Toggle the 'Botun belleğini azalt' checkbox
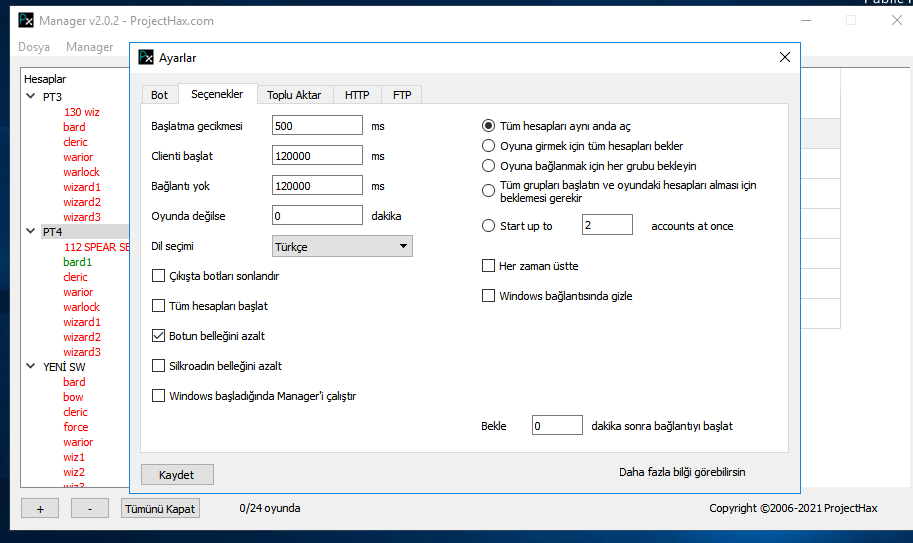Image resolution: width=913 pixels, height=543 pixels. 158,336
